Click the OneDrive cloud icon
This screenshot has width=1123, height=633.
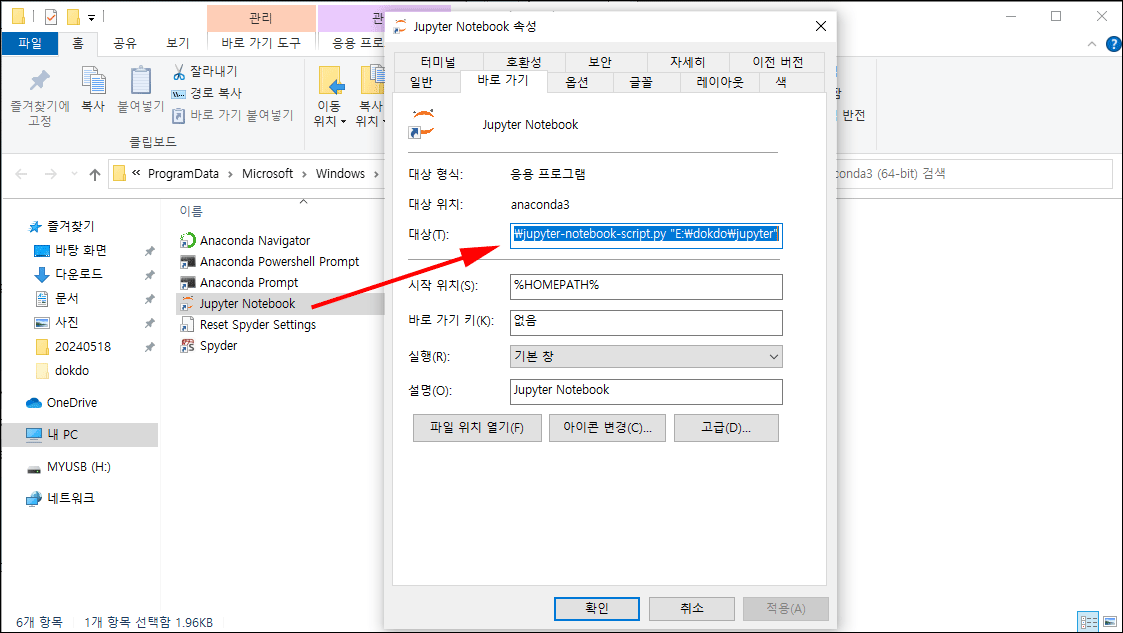(34, 402)
